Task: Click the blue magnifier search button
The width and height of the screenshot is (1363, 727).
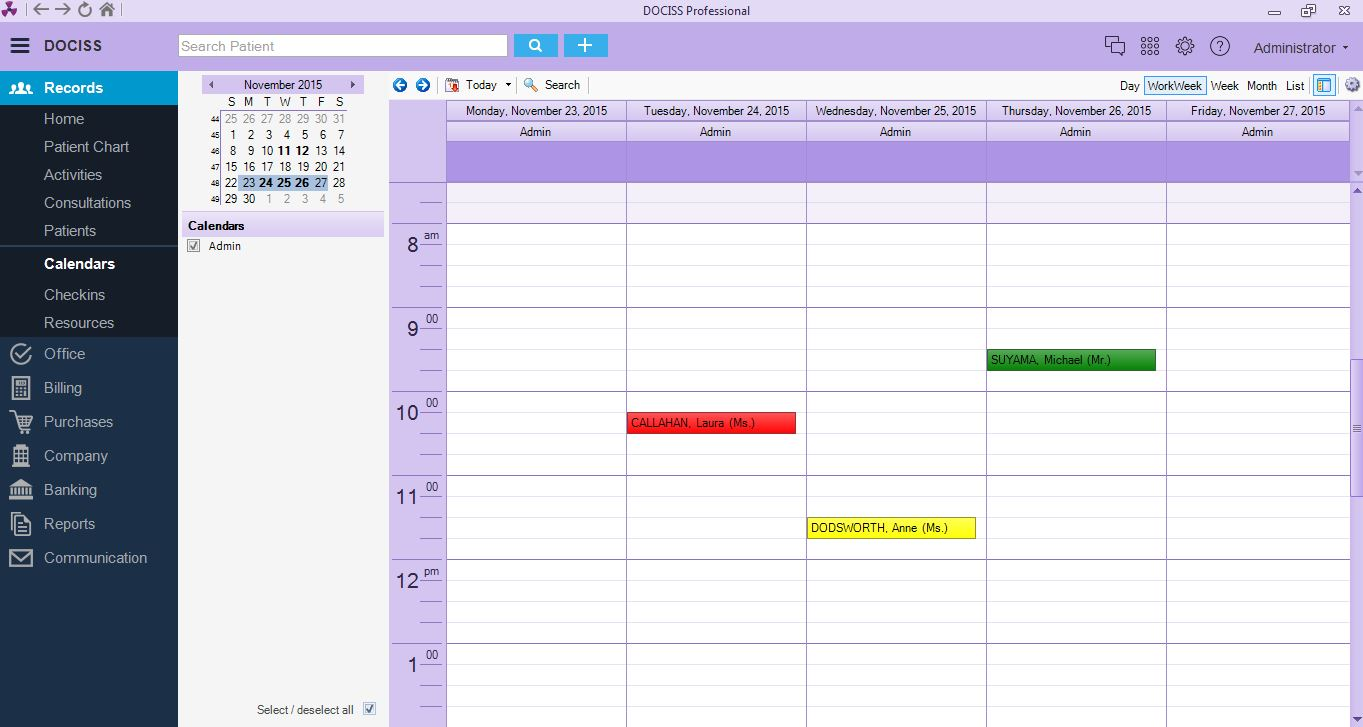Action: click(536, 46)
